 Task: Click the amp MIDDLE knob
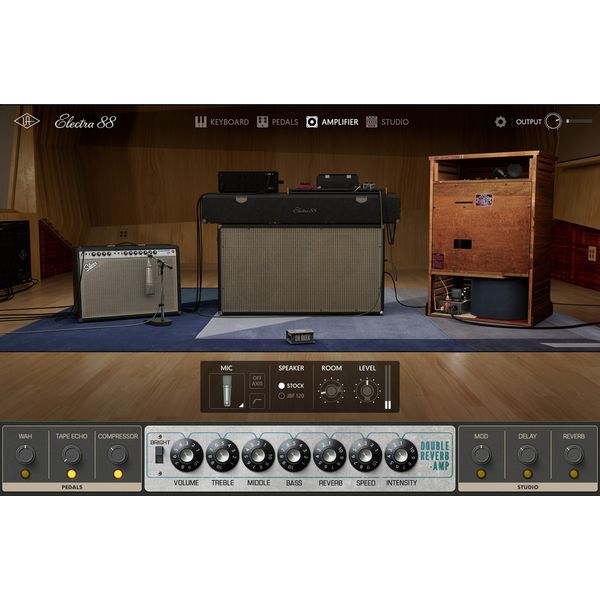point(258,455)
